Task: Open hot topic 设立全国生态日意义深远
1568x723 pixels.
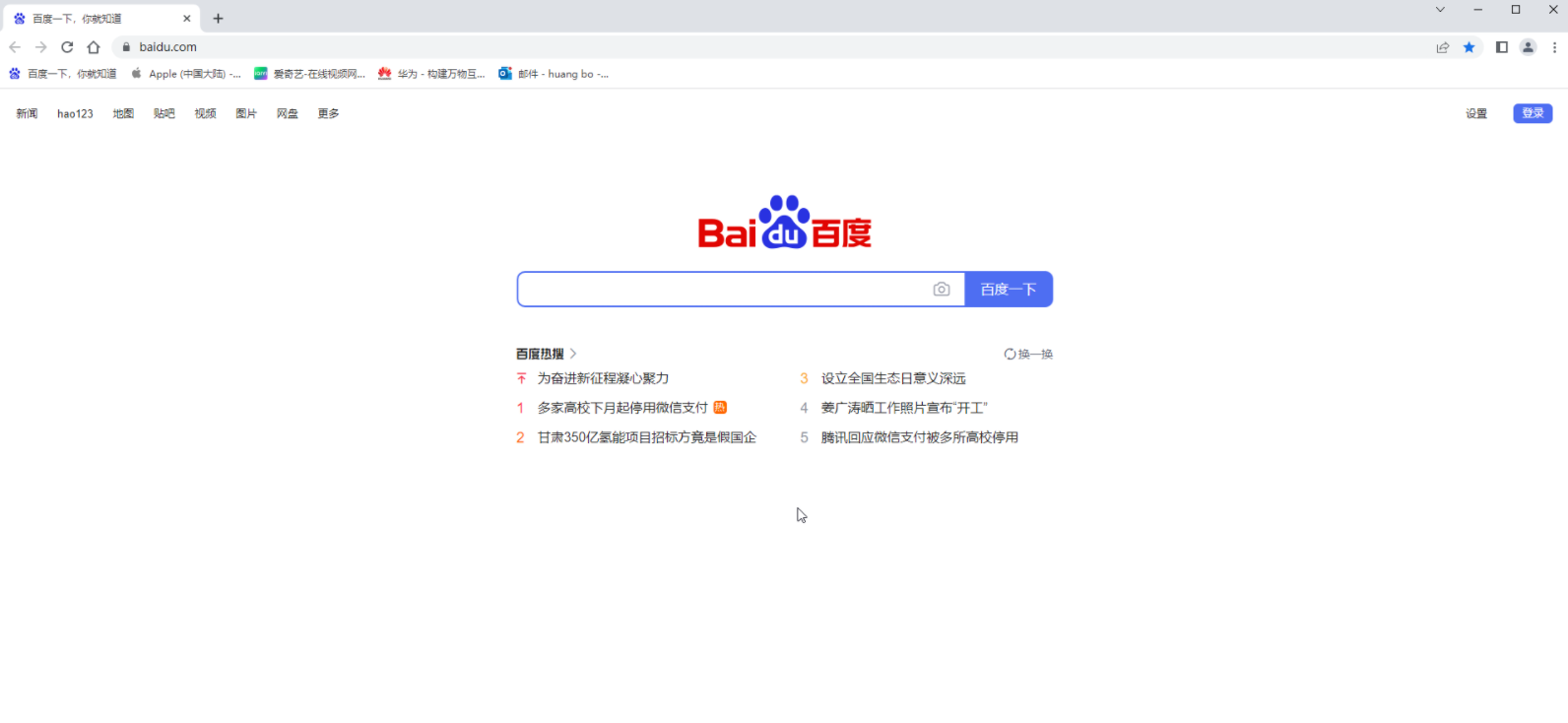Action: coord(893,379)
